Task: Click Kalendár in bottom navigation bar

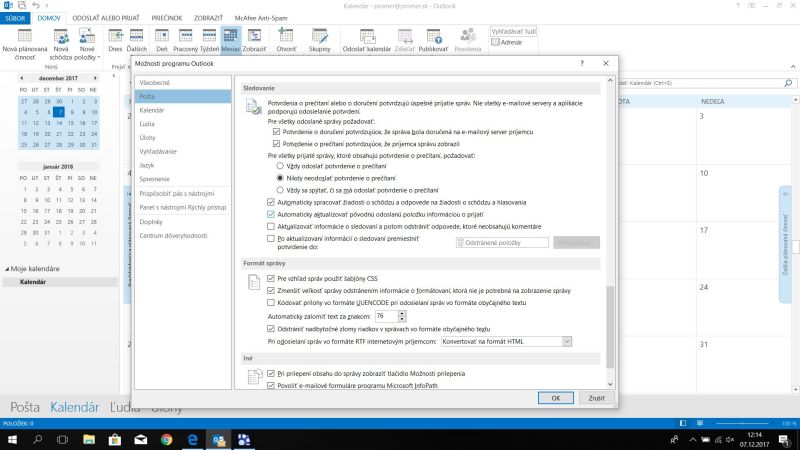Action: [74, 407]
